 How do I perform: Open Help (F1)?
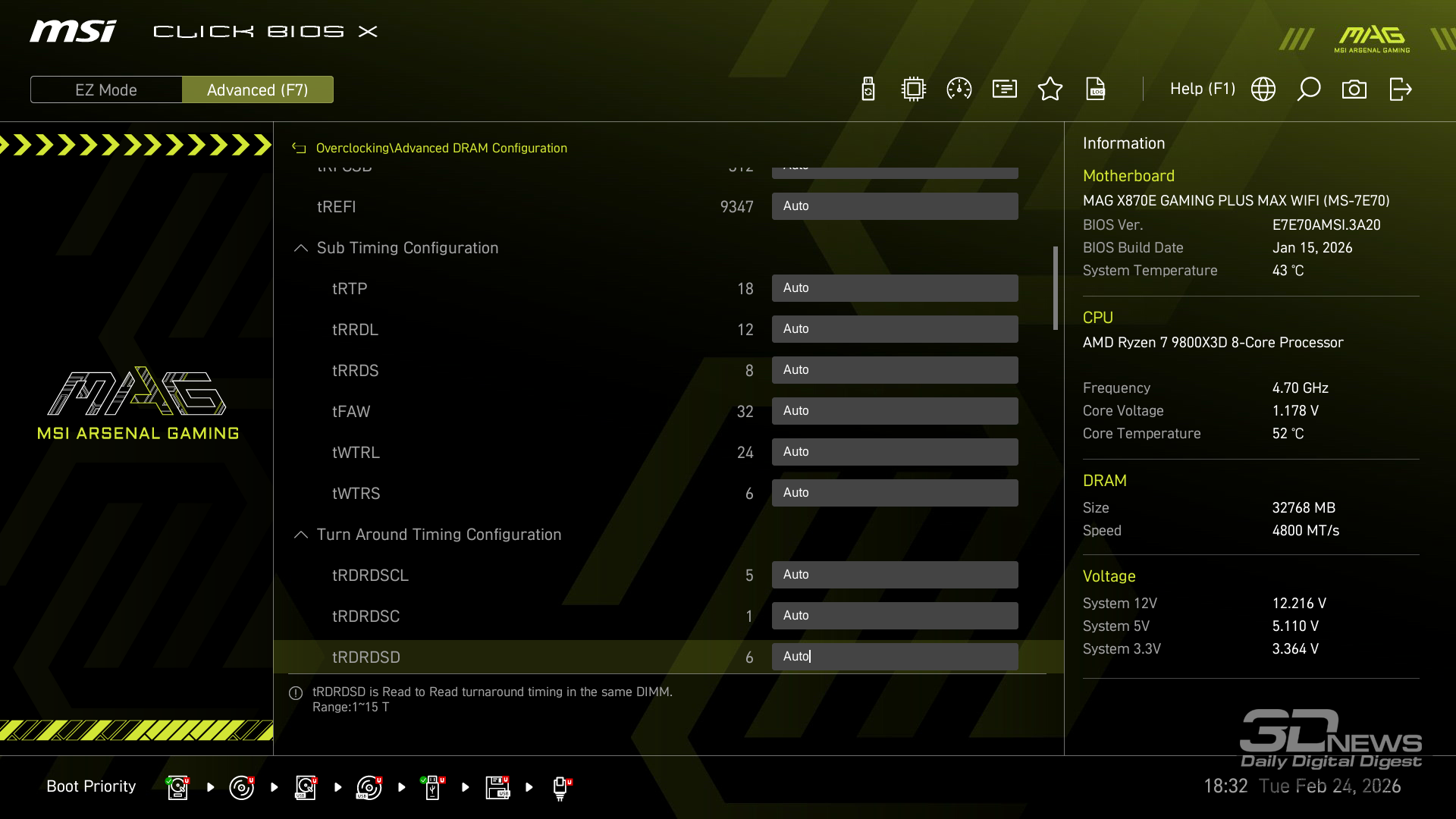(x=1202, y=89)
